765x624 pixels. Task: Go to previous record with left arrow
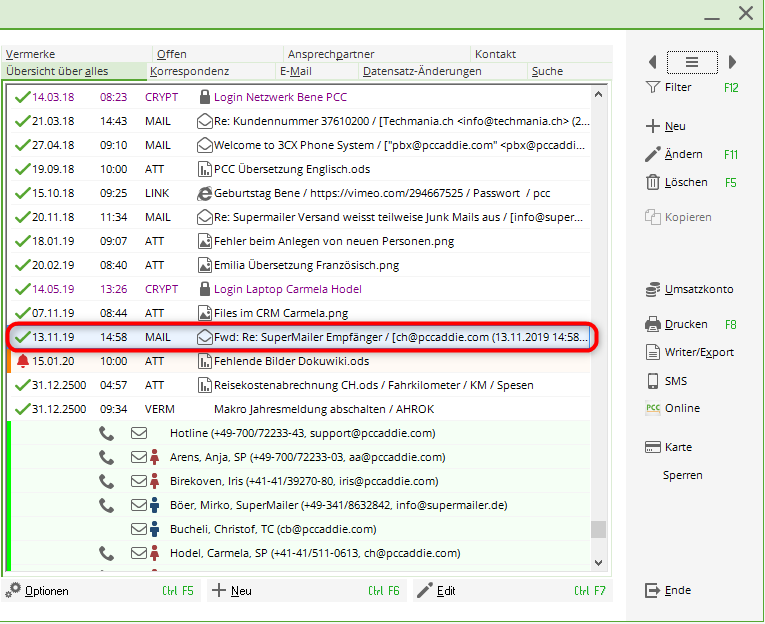click(x=653, y=62)
